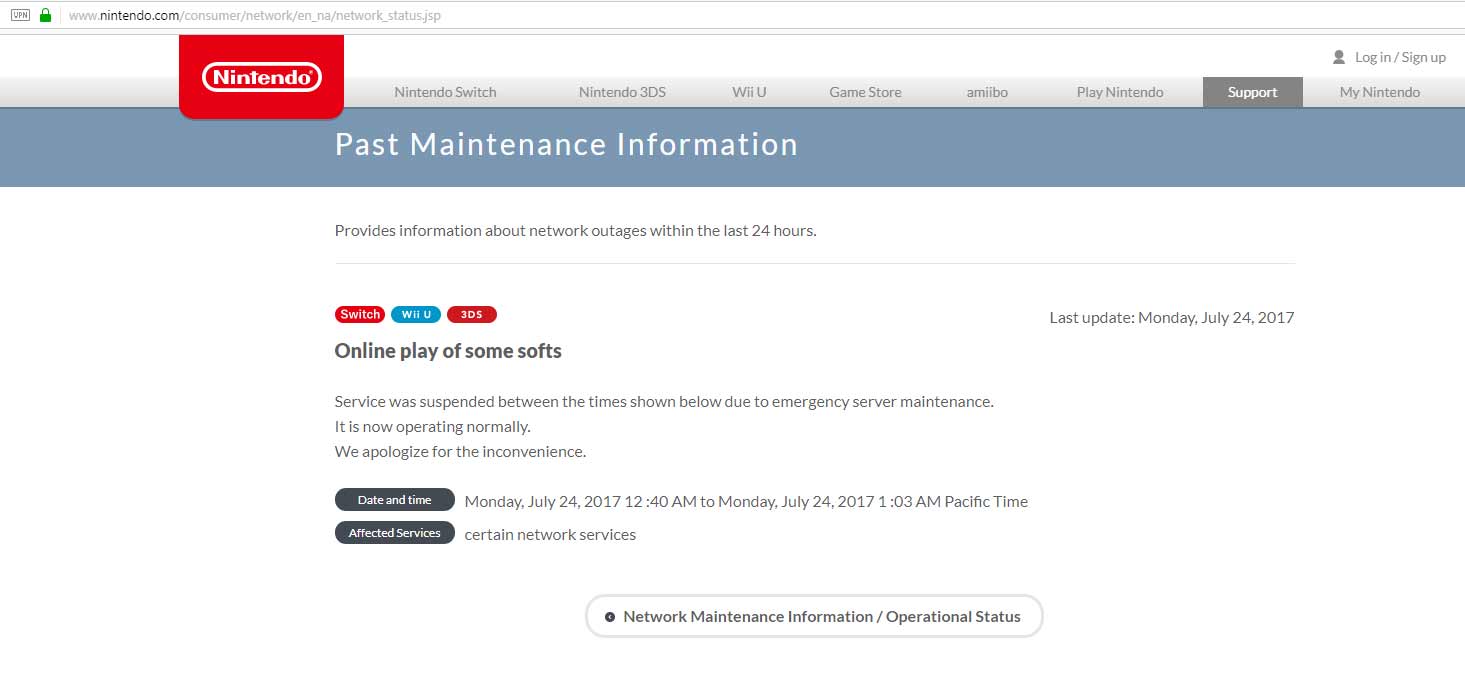The height and width of the screenshot is (695, 1465).
Task: Click the red Switch platform badge
Action: click(x=360, y=314)
